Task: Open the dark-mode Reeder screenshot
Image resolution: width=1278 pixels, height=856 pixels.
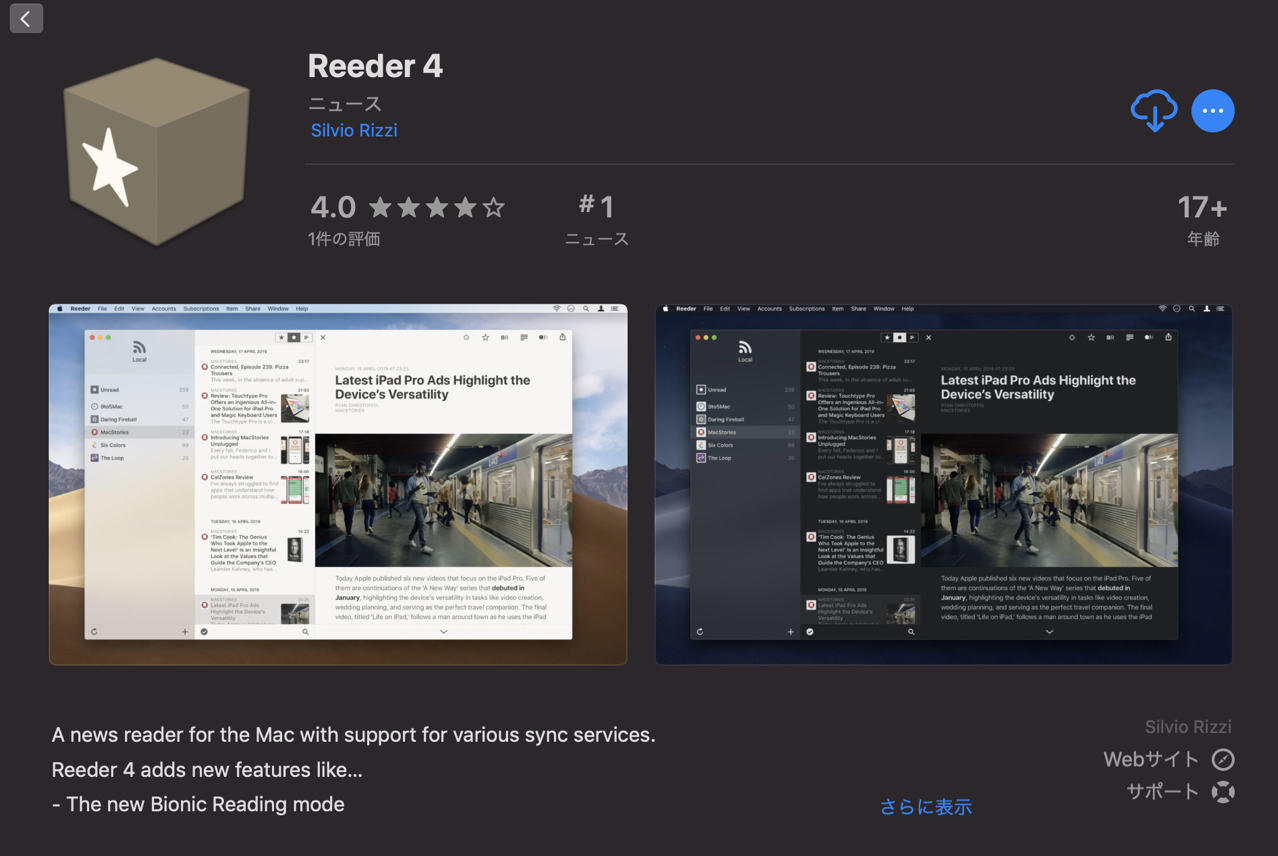Action: point(944,484)
